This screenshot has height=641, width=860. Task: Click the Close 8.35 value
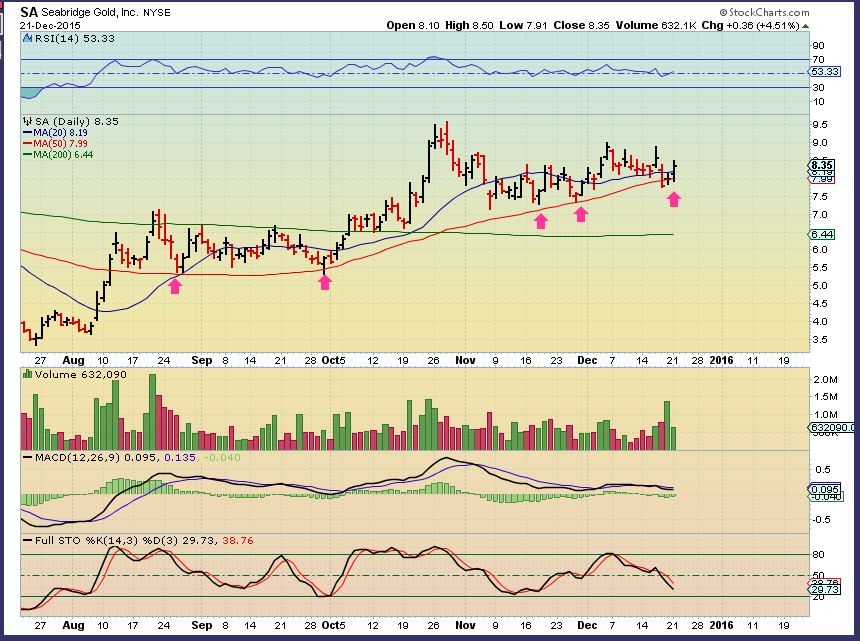[581, 25]
